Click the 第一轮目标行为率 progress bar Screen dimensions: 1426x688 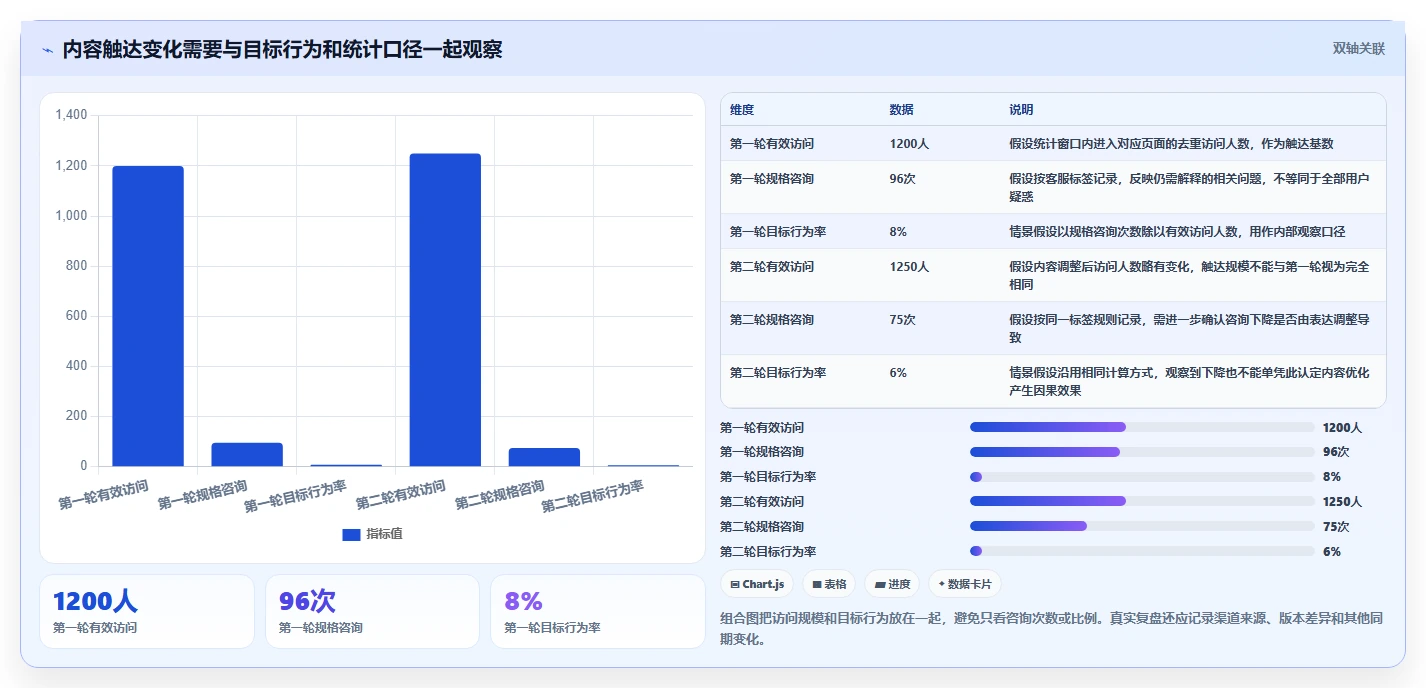pos(1142,477)
